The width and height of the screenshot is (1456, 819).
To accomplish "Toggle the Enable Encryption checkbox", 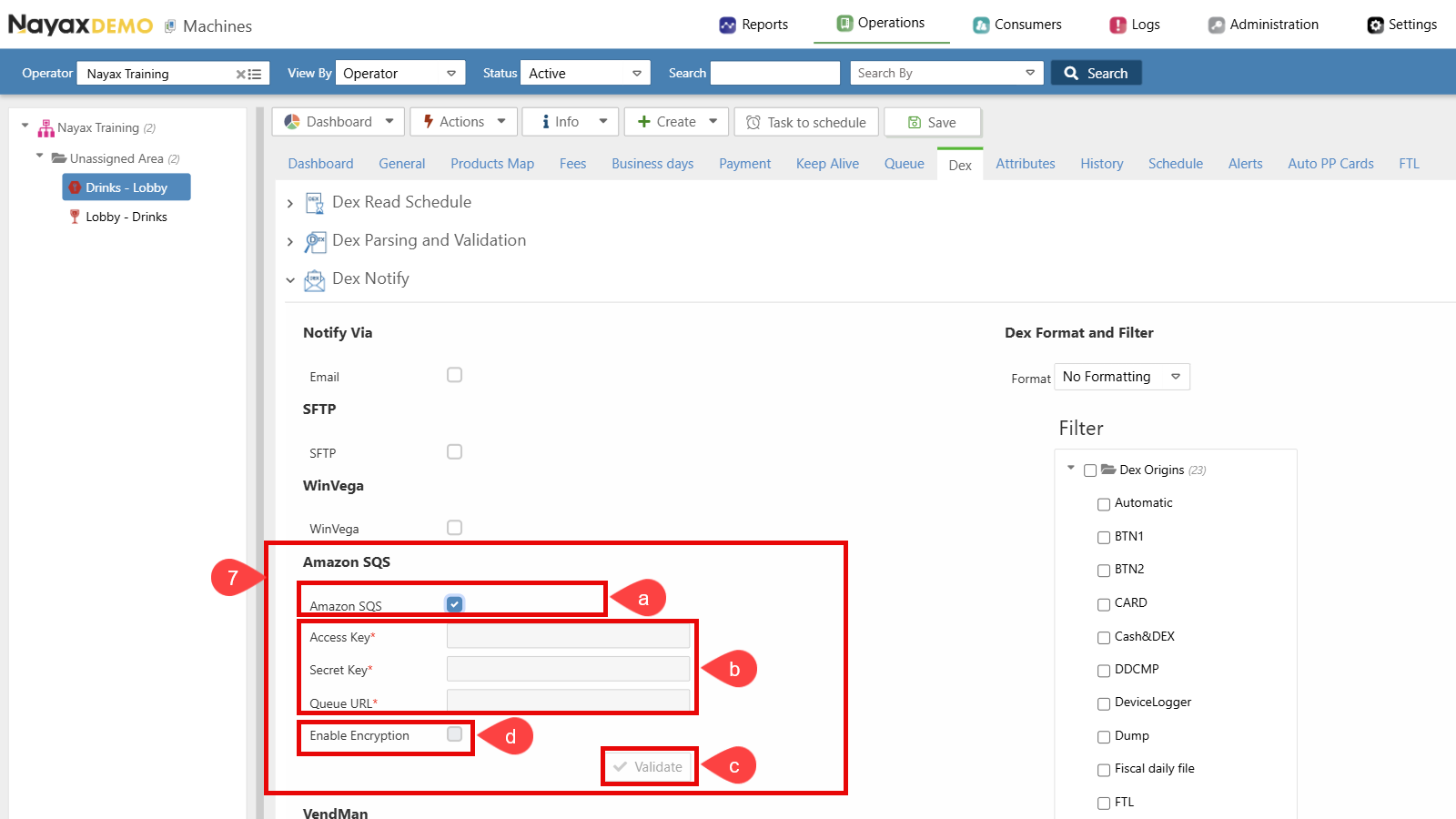I will tap(455, 733).
